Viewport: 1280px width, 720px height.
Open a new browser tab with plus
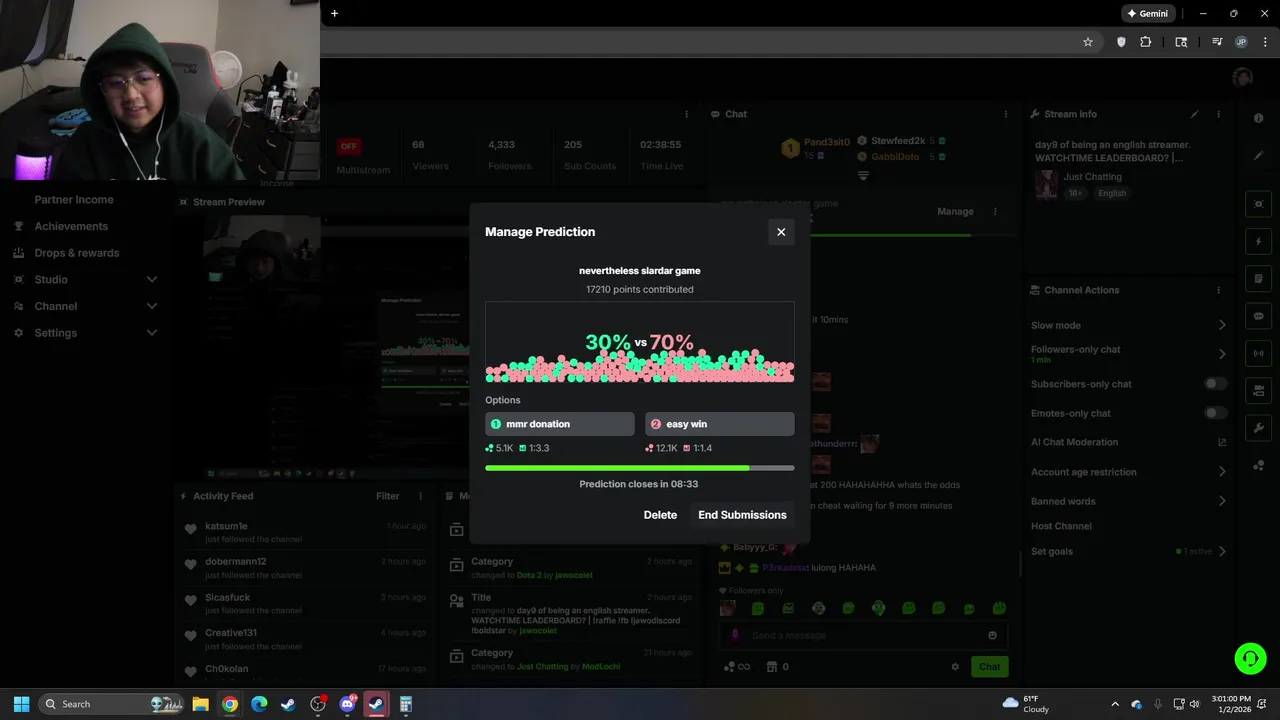click(334, 13)
